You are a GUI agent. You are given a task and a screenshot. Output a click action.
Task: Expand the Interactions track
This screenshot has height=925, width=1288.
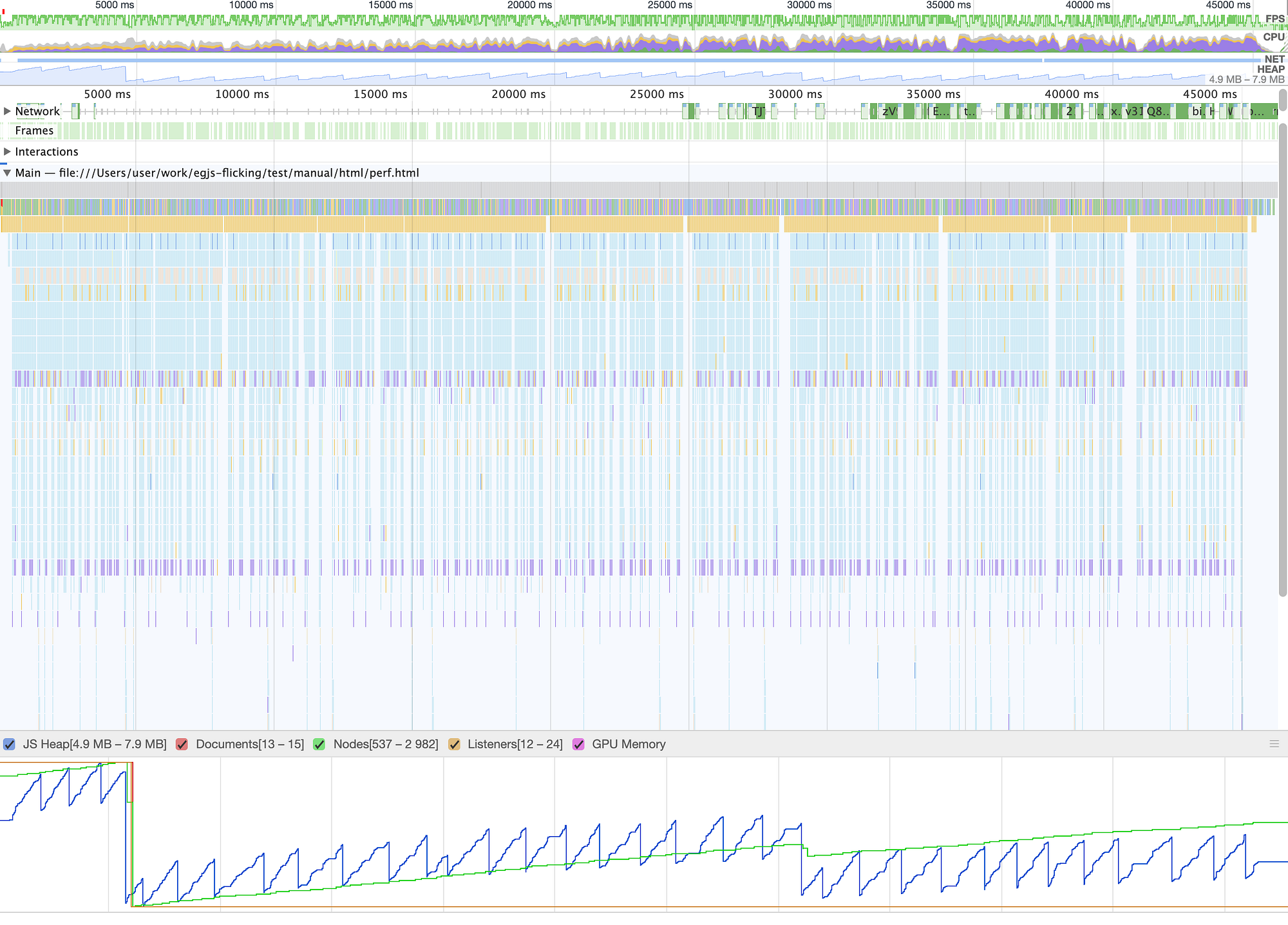point(7,152)
